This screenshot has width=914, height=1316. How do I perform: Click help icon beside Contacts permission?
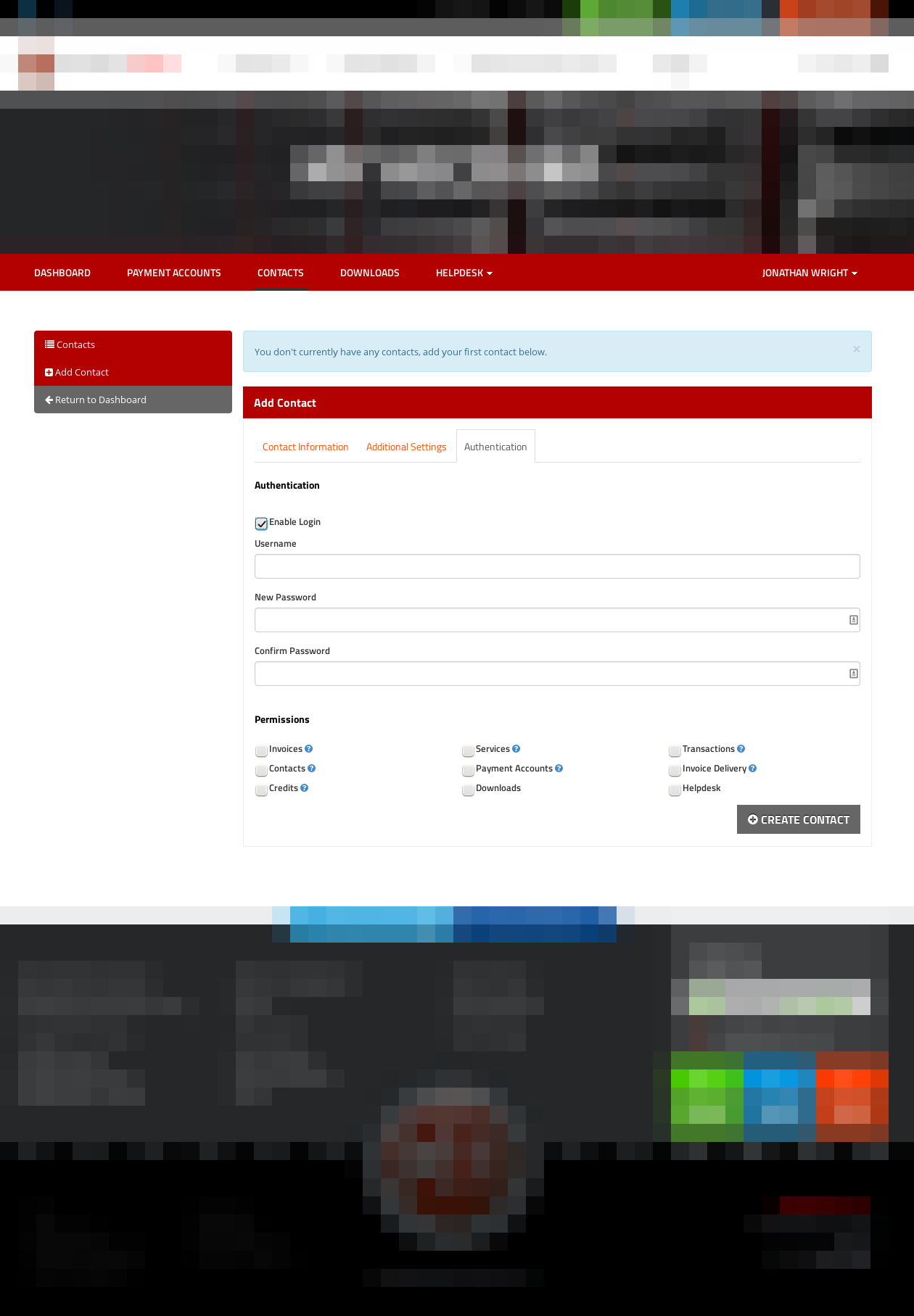311,769
